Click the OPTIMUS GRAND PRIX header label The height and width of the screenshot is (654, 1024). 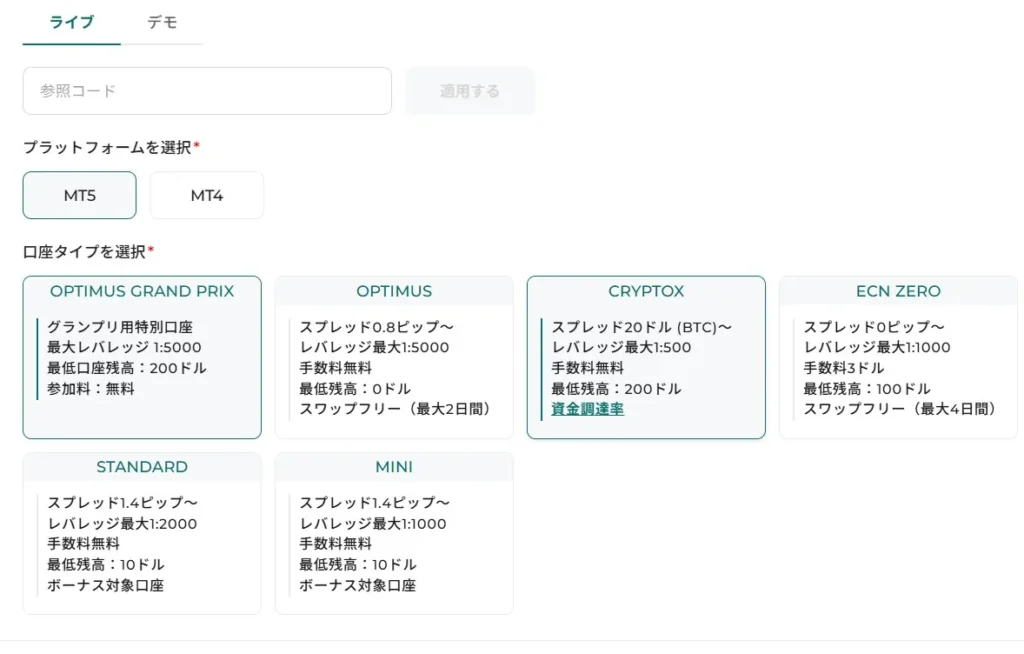(x=141, y=291)
